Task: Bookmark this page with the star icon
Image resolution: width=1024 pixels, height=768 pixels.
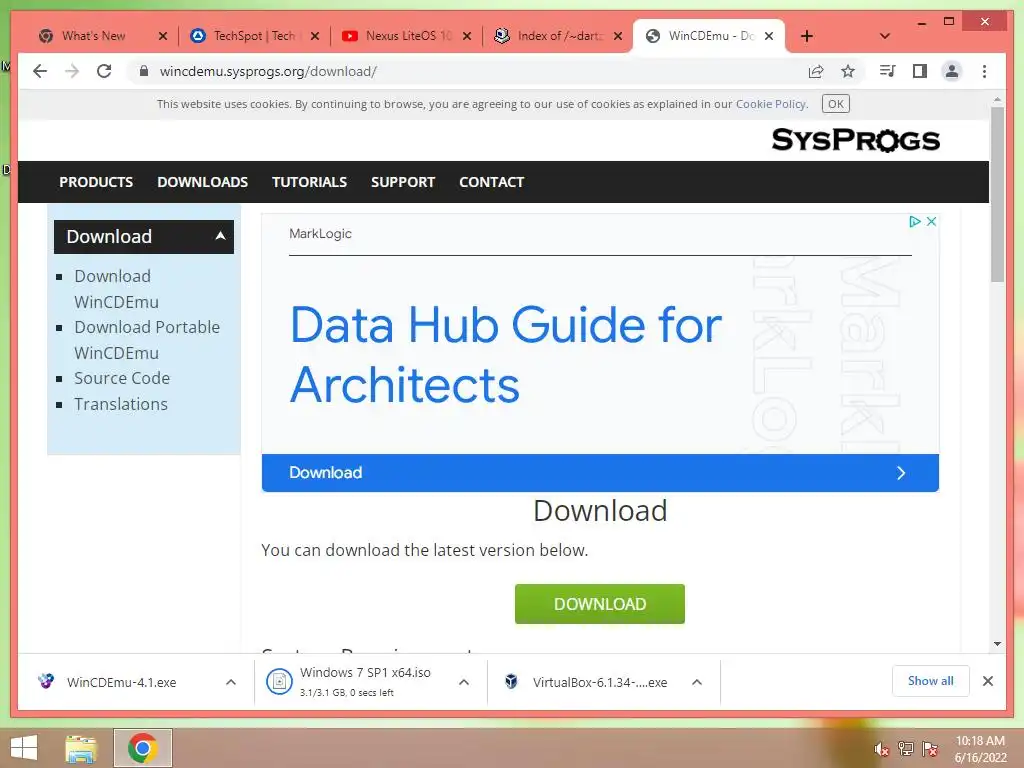Action: pyautogui.click(x=848, y=71)
